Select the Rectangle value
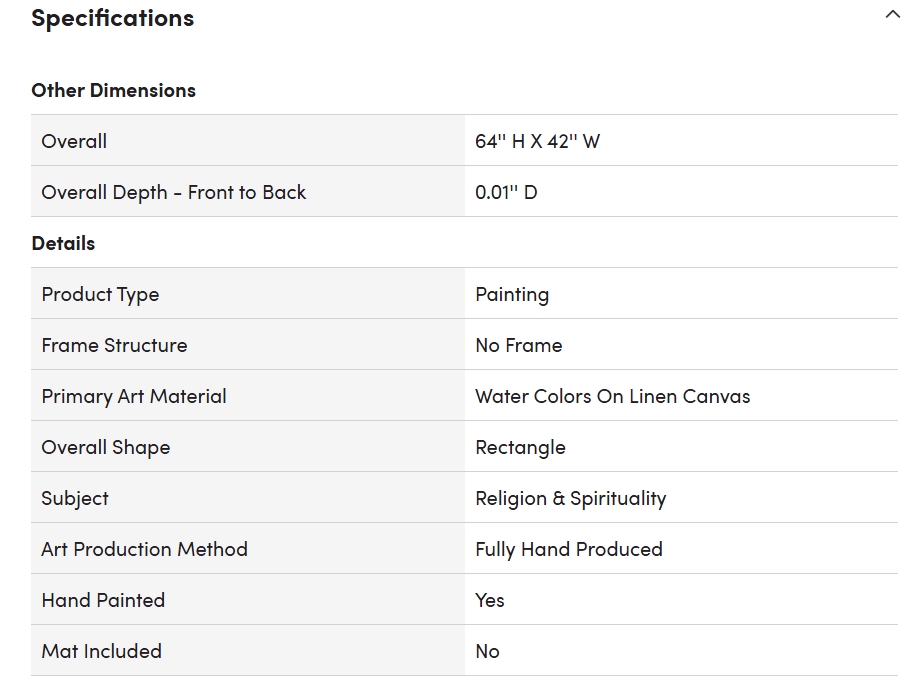Image resolution: width=907 pixels, height=695 pixels. (520, 447)
